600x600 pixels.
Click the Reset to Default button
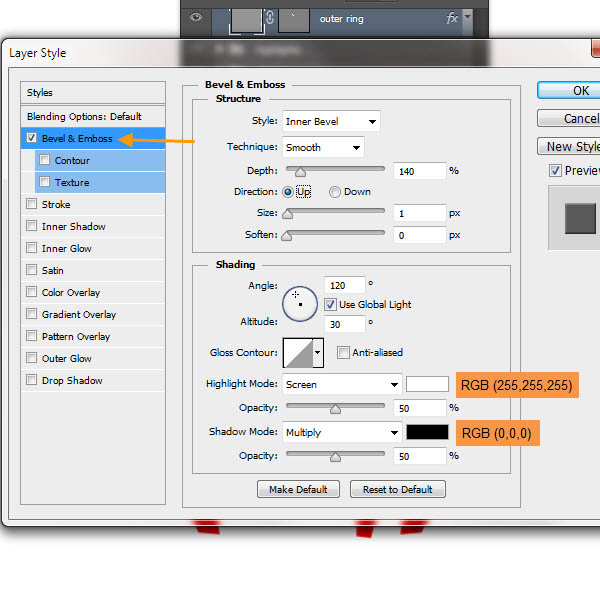(397, 489)
